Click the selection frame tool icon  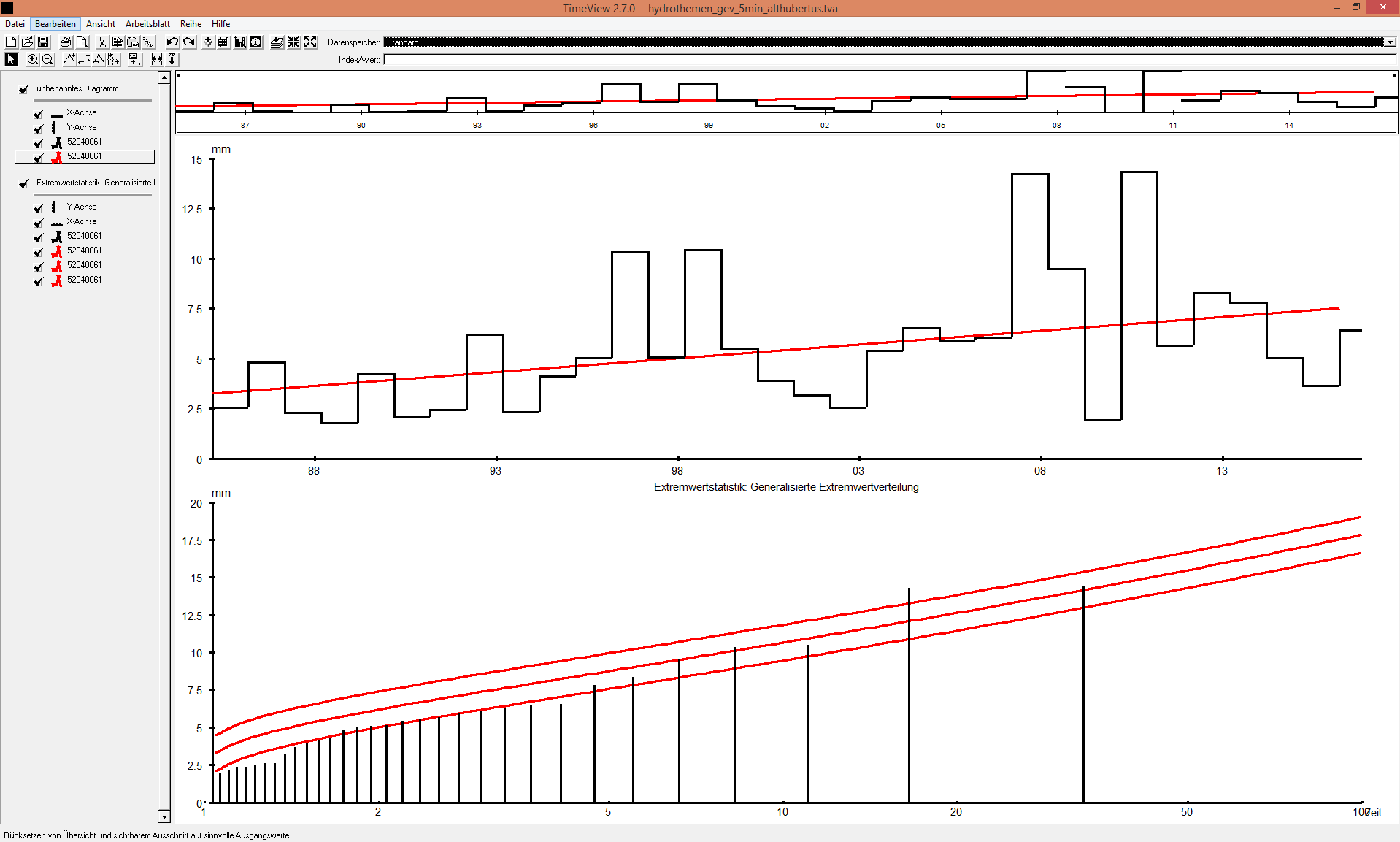pos(114,60)
